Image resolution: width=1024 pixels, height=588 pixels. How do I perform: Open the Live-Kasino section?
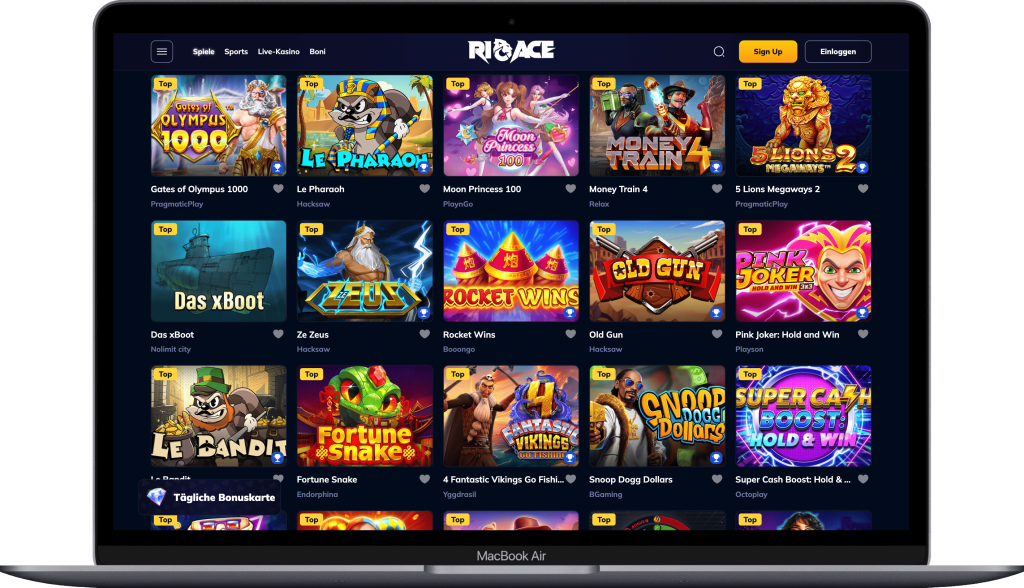[x=278, y=52]
